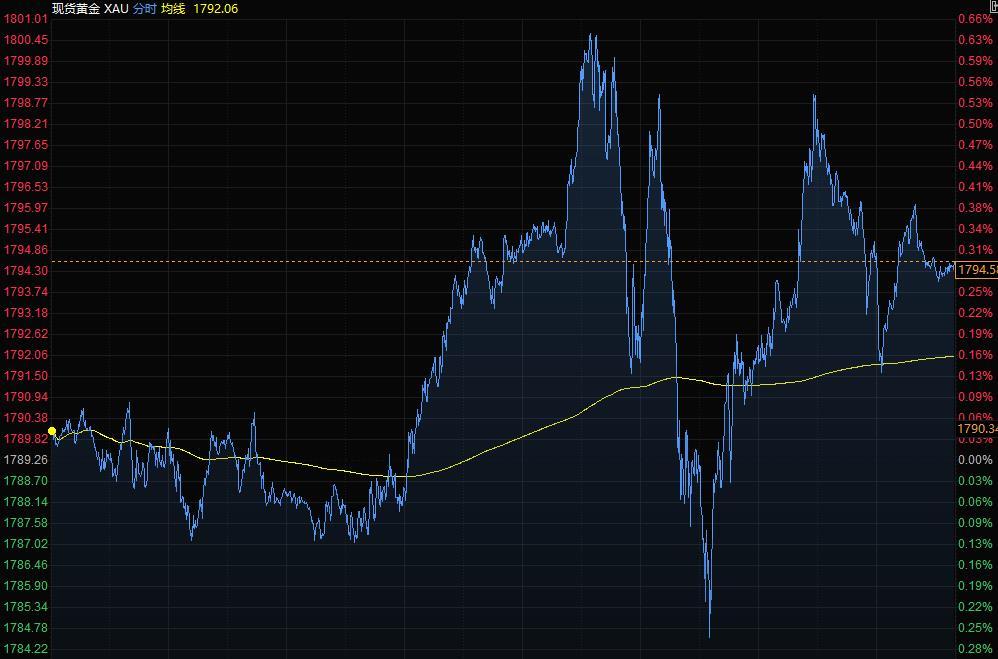Click the lowest trough of the blue price line
The image size is (998, 659).
pyautogui.click(x=709, y=636)
